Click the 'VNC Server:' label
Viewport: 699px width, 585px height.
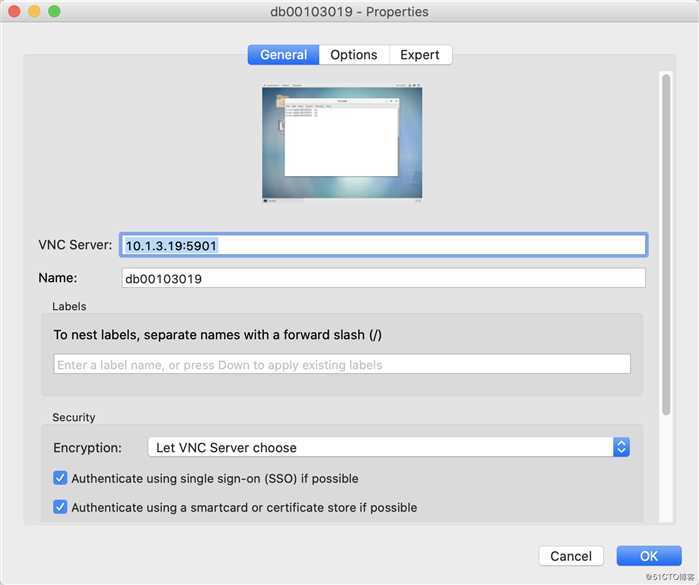pyautogui.click(x=75, y=245)
